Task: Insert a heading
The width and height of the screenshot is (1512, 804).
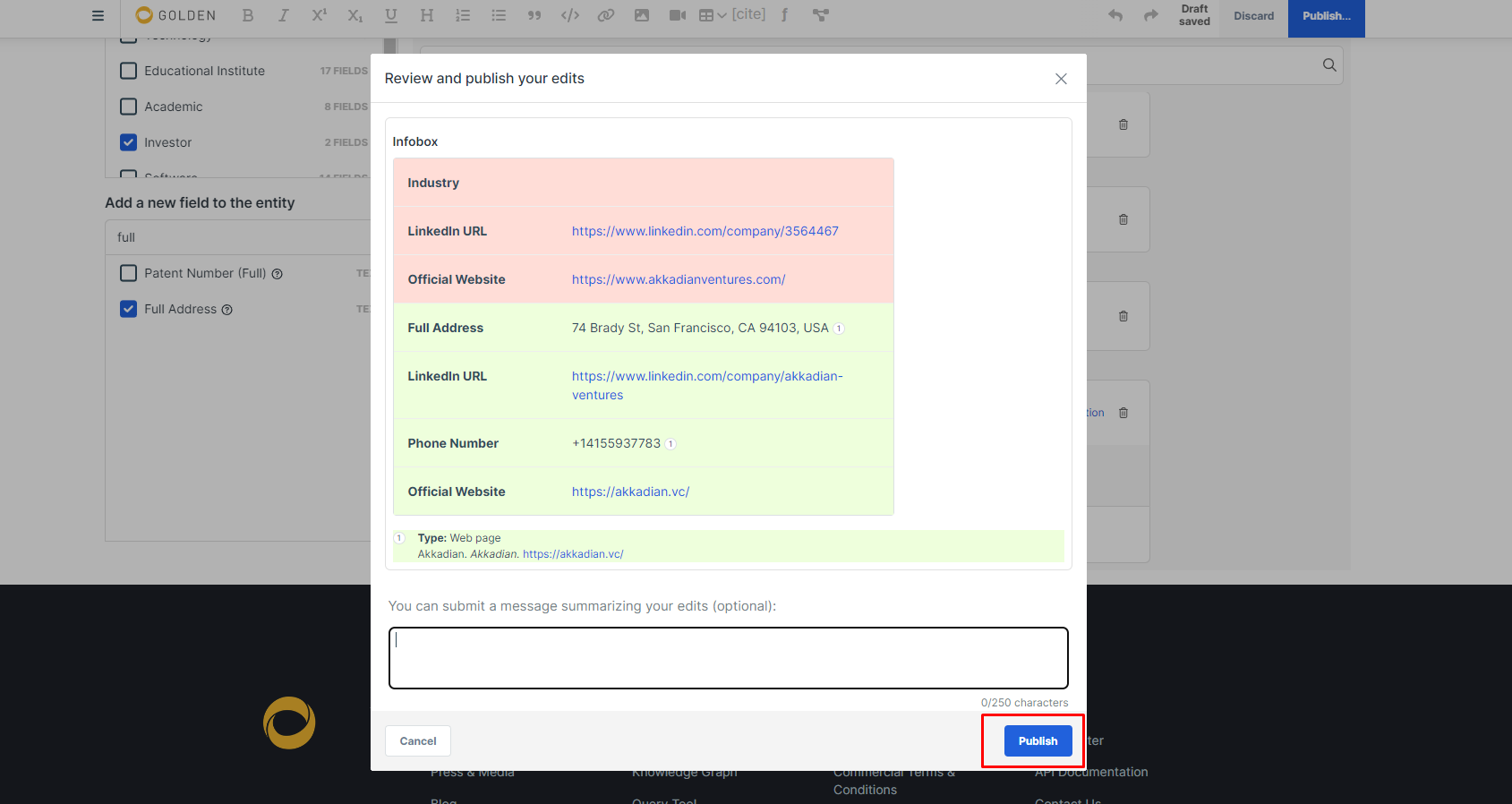Action: 427,15
